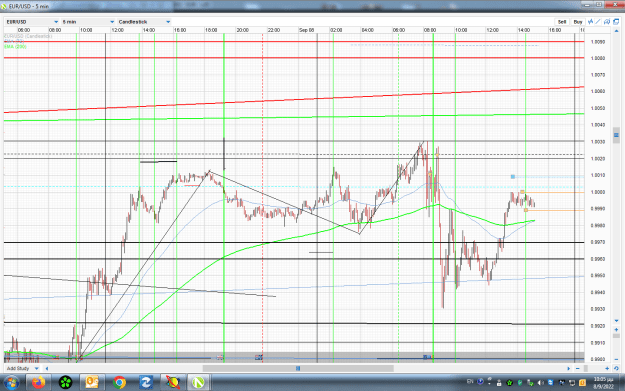Open the Windows Start menu
The width and height of the screenshot is (625, 391).
pyautogui.click(x=11, y=383)
